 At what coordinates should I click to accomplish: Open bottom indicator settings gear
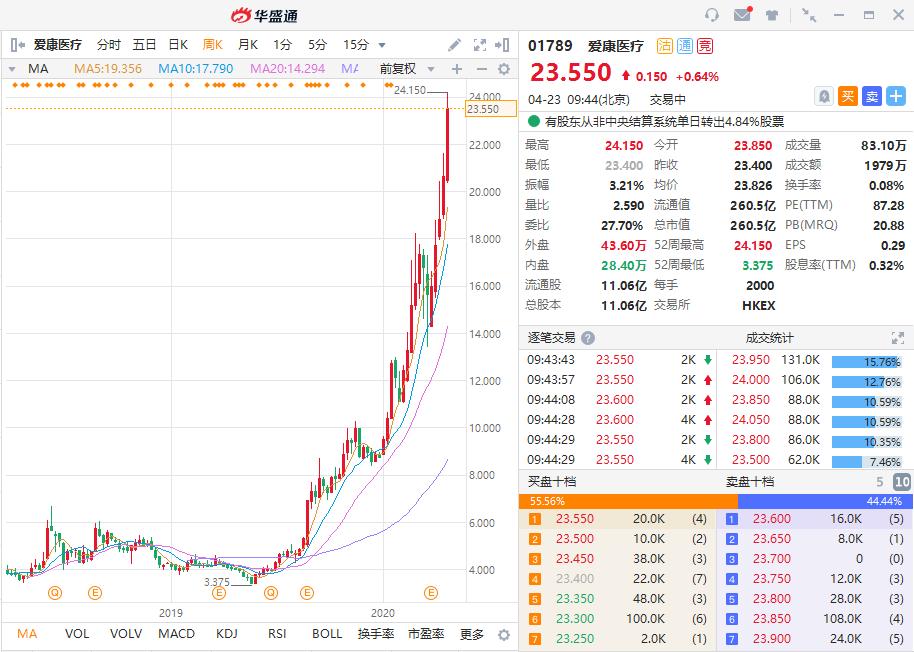tap(504, 634)
